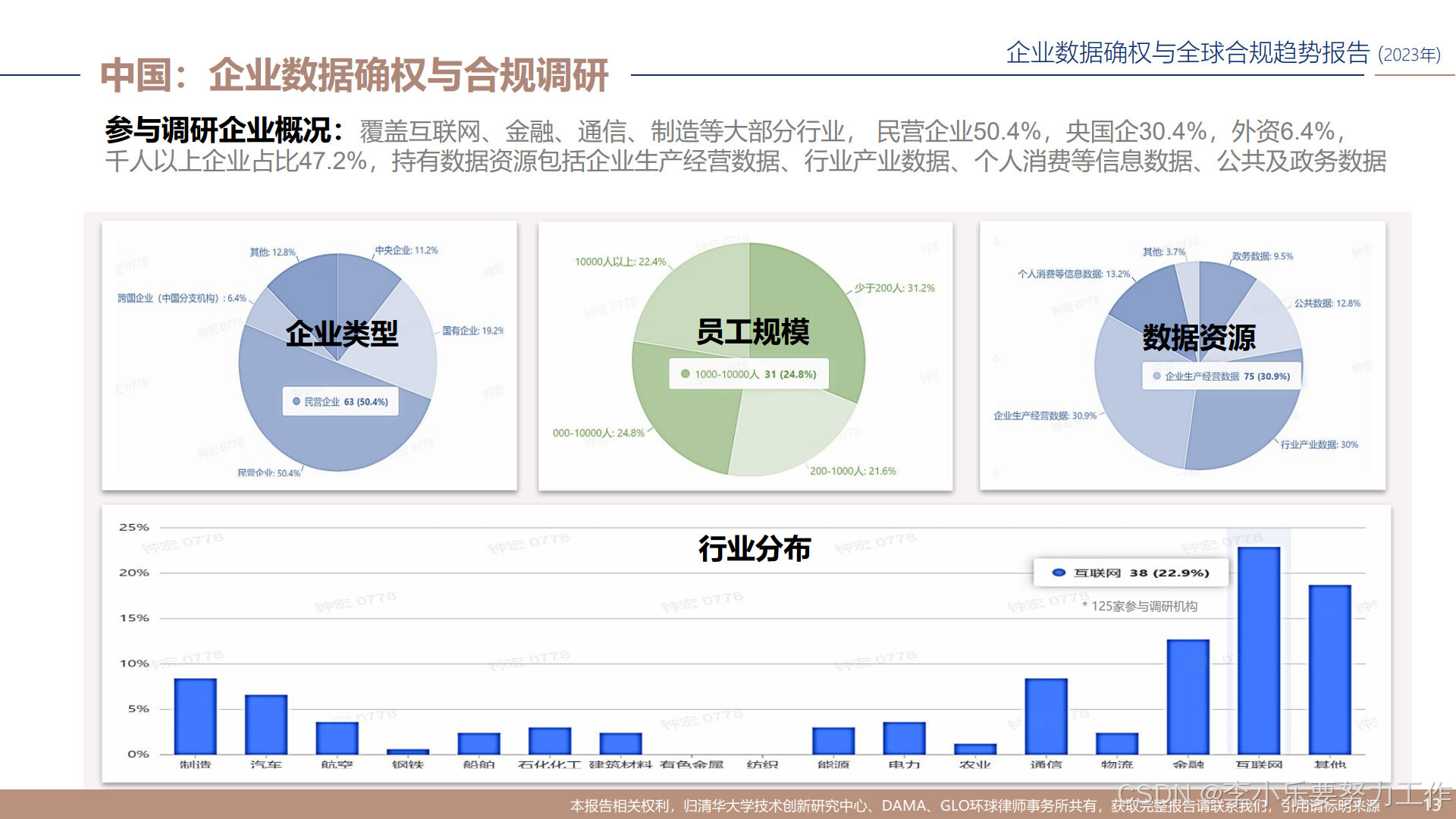Click the 制造 bar in the bar chart
This screenshot has height=819, width=1456.
195,716
